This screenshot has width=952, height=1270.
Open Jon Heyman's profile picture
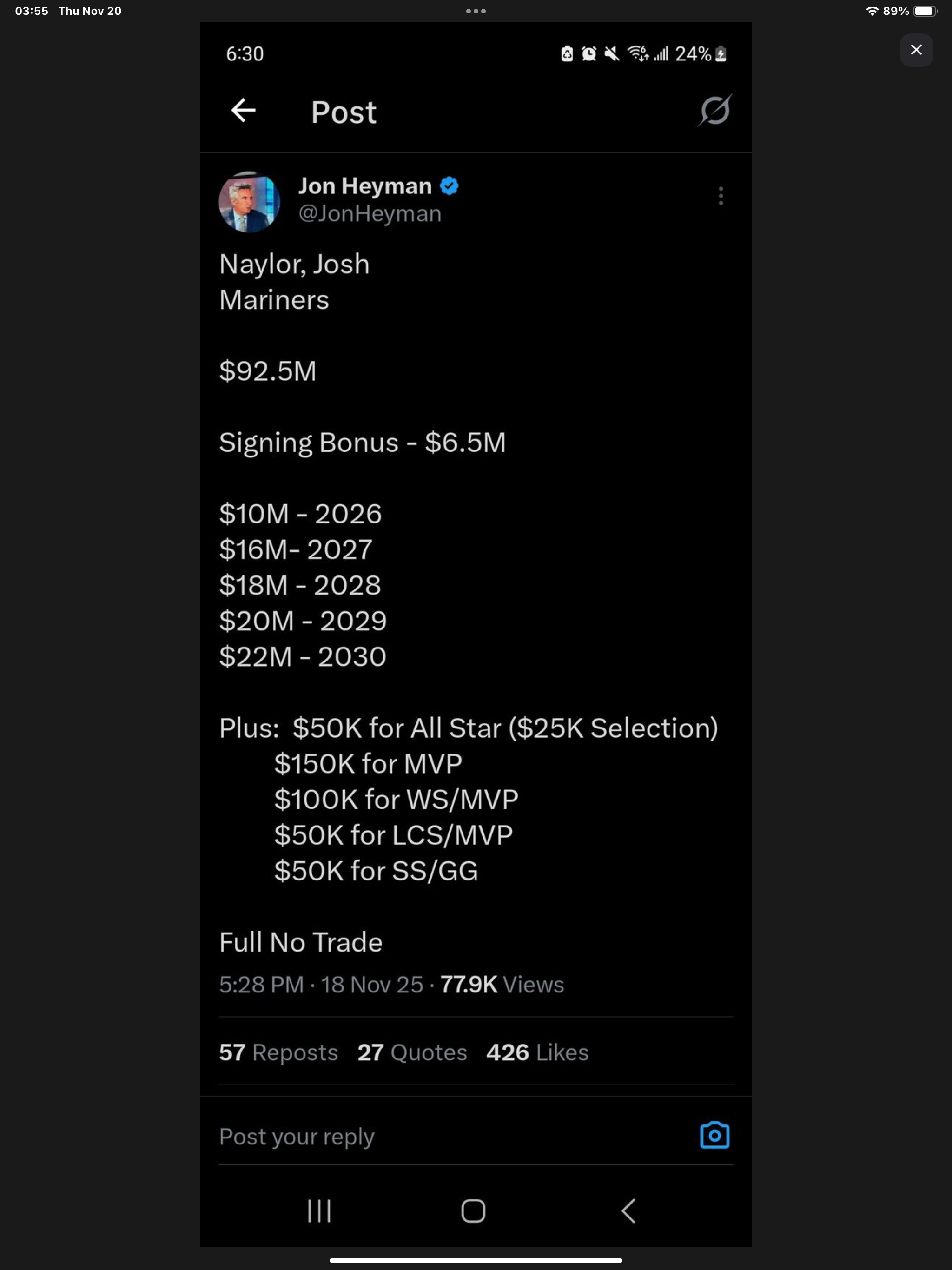click(249, 202)
